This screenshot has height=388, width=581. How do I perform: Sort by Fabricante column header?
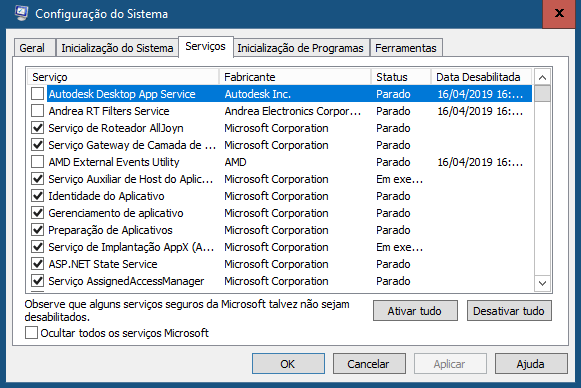click(x=295, y=77)
